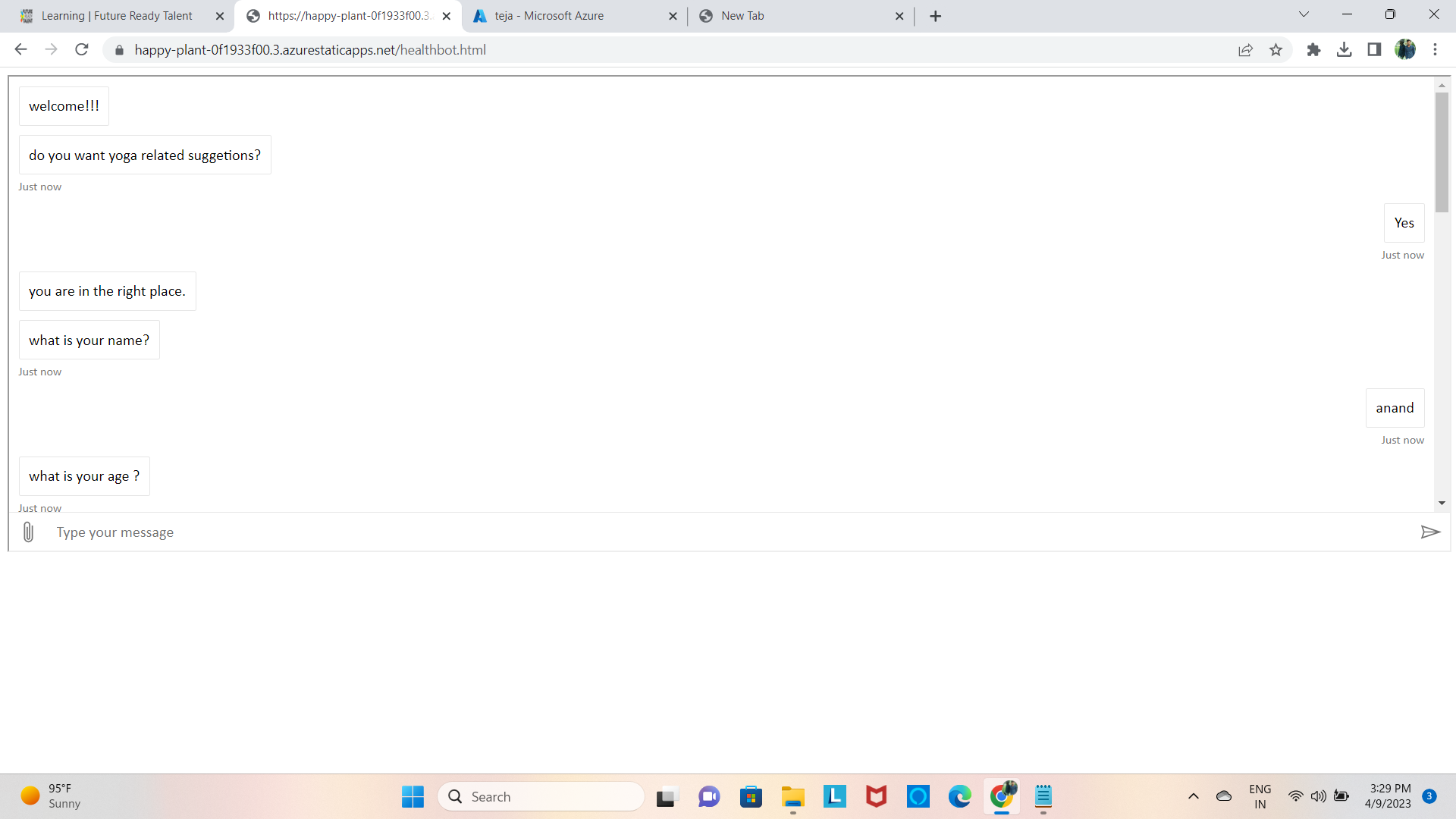Click the send message arrow icon
The image size is (1456, 819).
1429,532
